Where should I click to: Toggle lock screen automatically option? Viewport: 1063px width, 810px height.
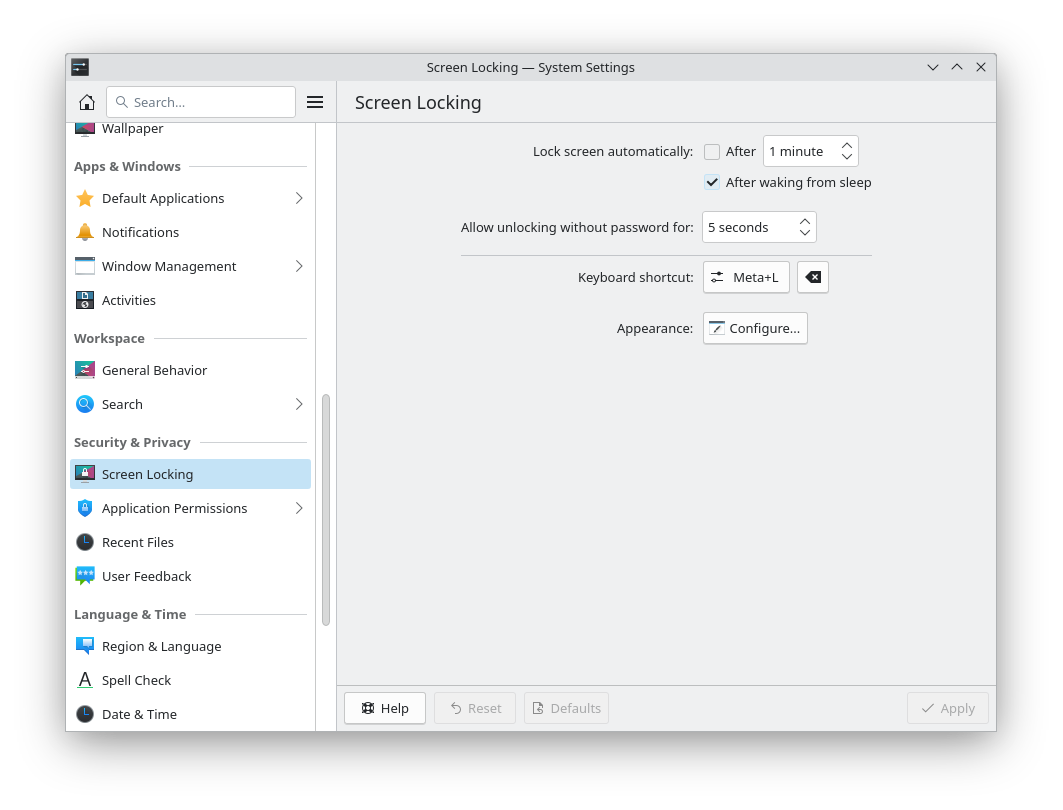tap(712, 151)
